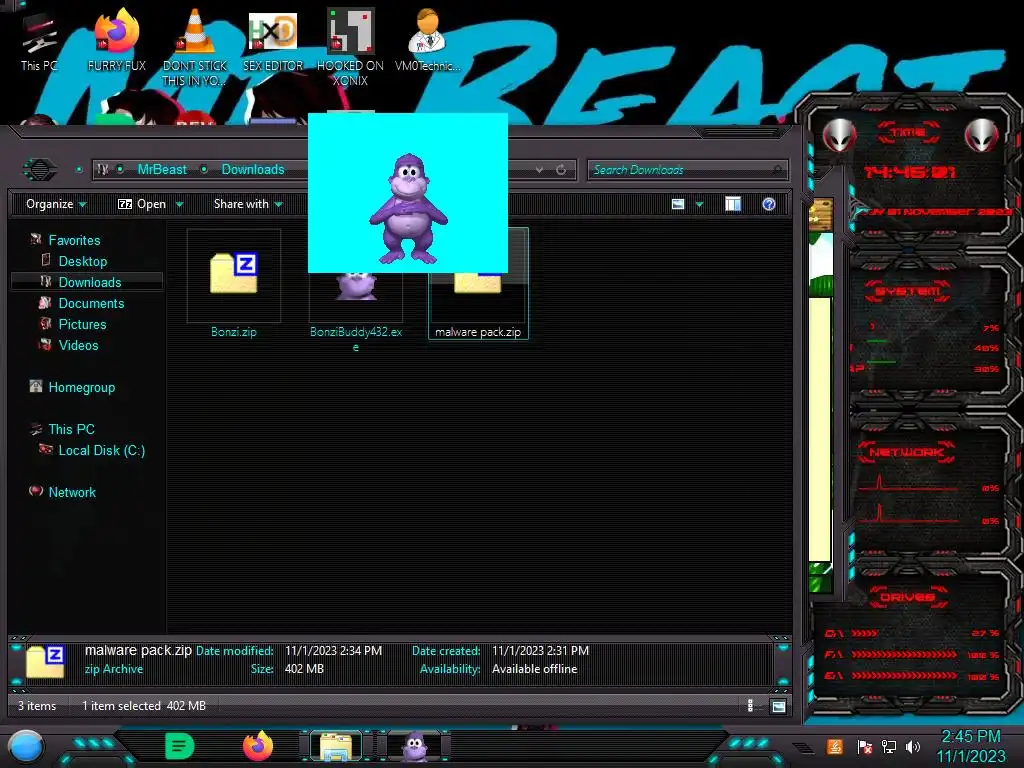Open the Share with menu
The height and width of the screenshot is (768, 1024).
click(x=248, y=204)
